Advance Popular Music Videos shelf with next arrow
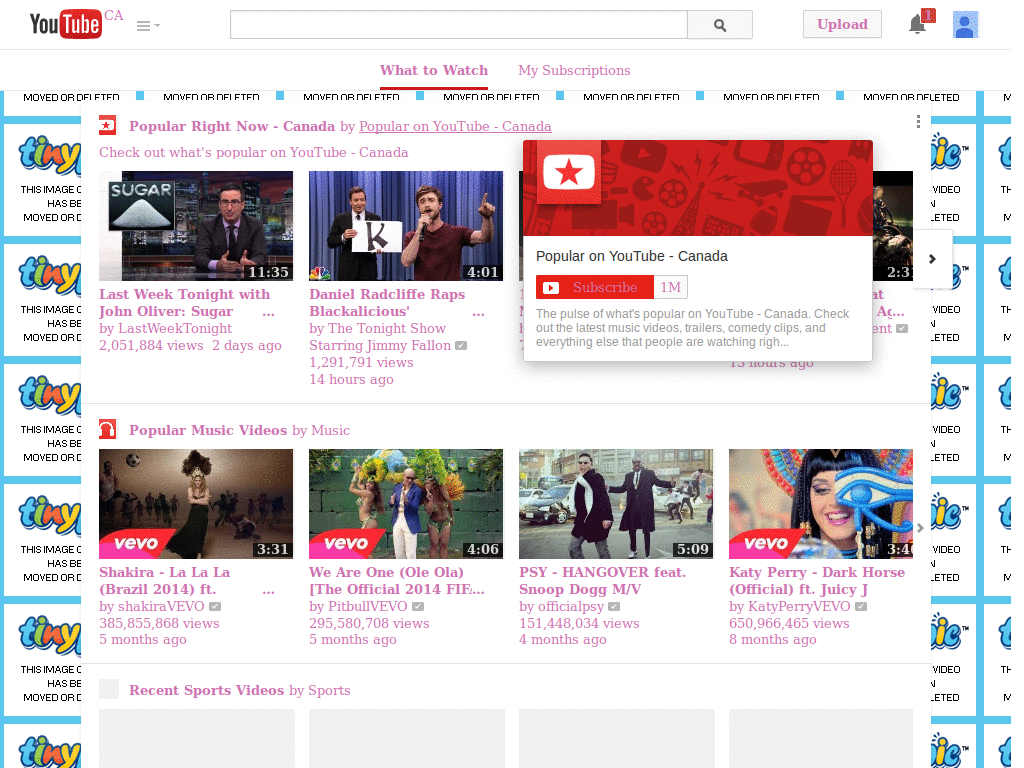Screen dimensions: 1024x768 tap(920, 528)
